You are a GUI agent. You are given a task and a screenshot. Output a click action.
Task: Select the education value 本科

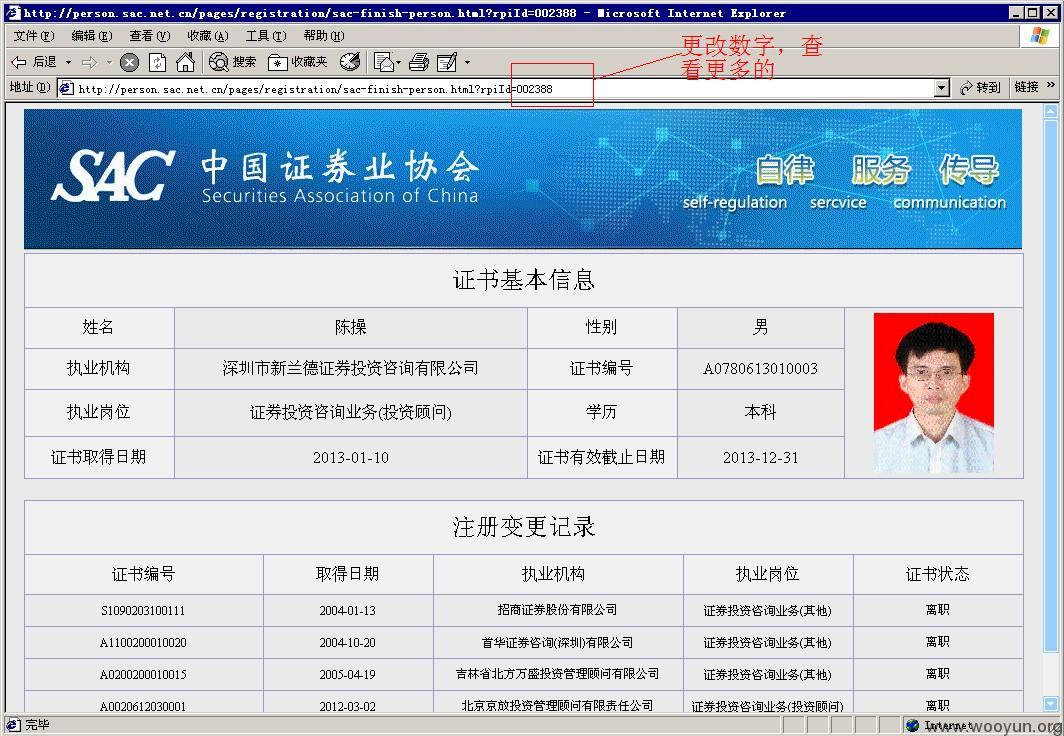click(x=760, y=412)
